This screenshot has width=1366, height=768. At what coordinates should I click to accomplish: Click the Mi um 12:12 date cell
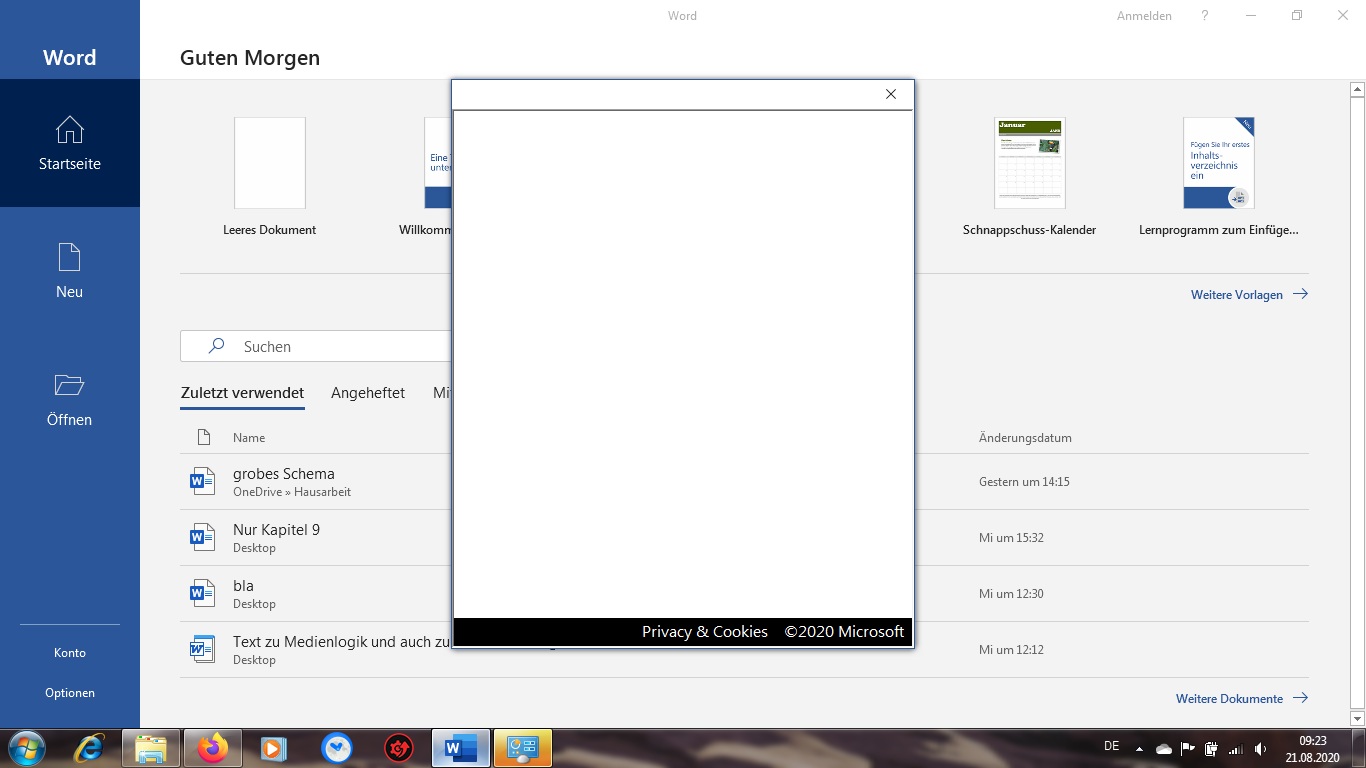tap(1011, 650)
